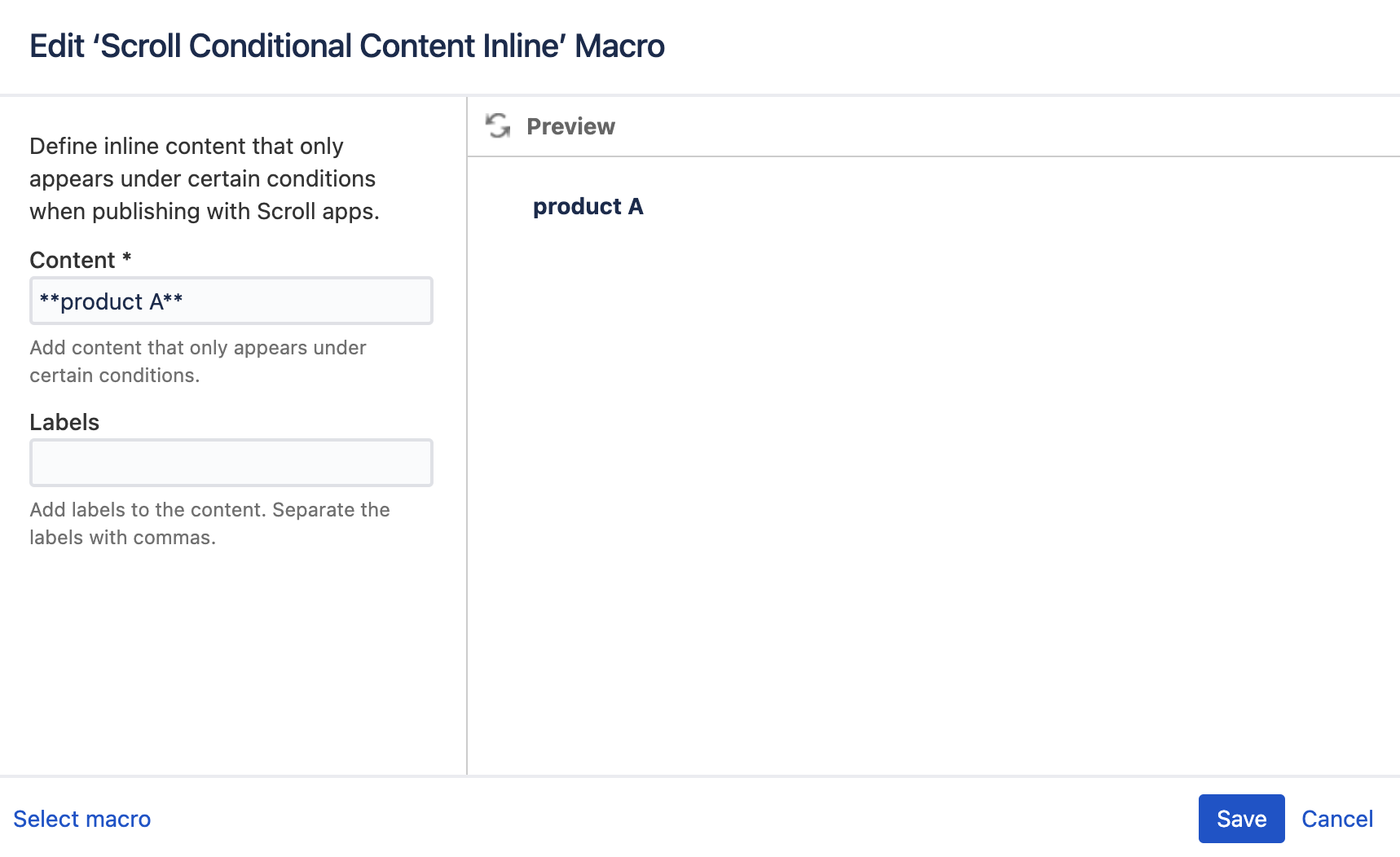Click the Content help text below the field

[x=197, y=361]
